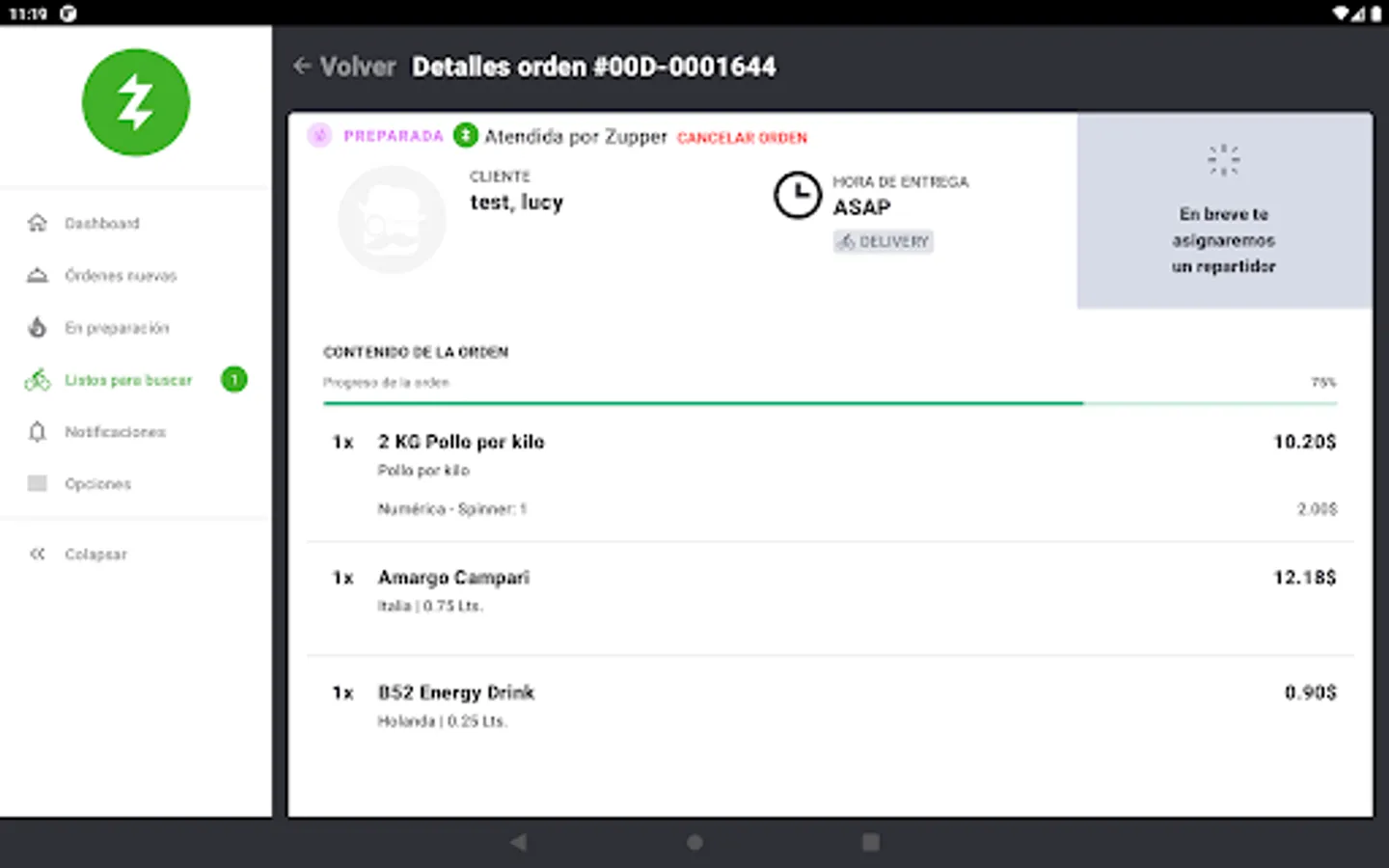The height and width of the screenshot is (868, 1389).
Task: Click the order progress bar
Action: pos(830,403)
